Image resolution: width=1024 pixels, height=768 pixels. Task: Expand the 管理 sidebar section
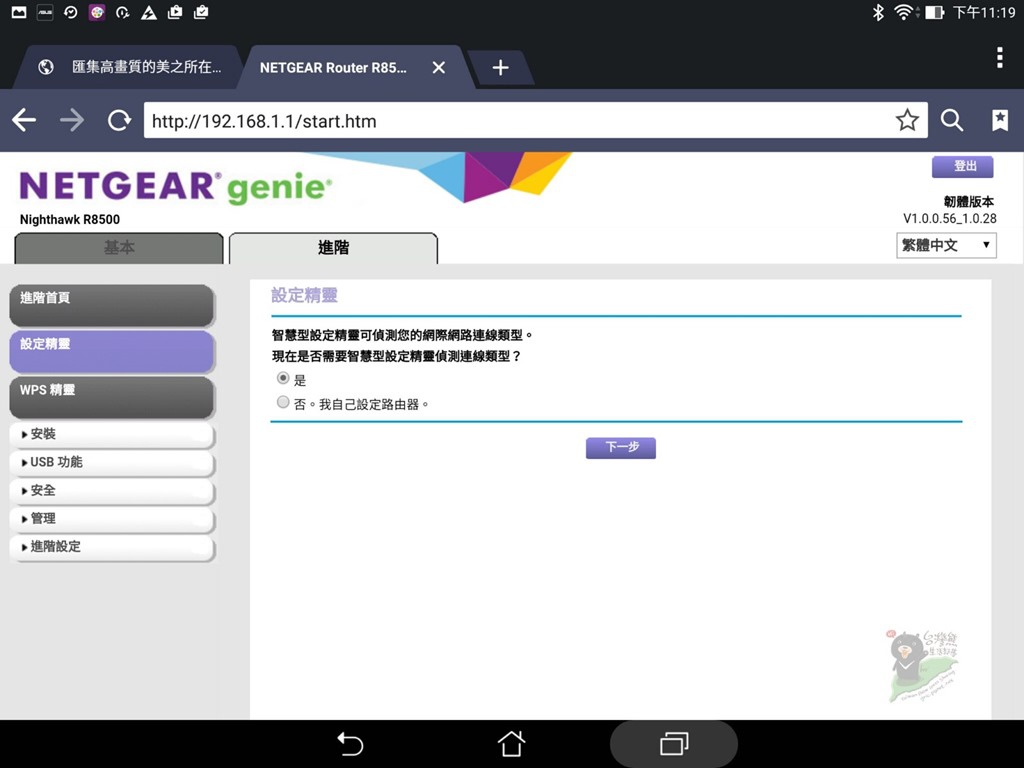112,519
